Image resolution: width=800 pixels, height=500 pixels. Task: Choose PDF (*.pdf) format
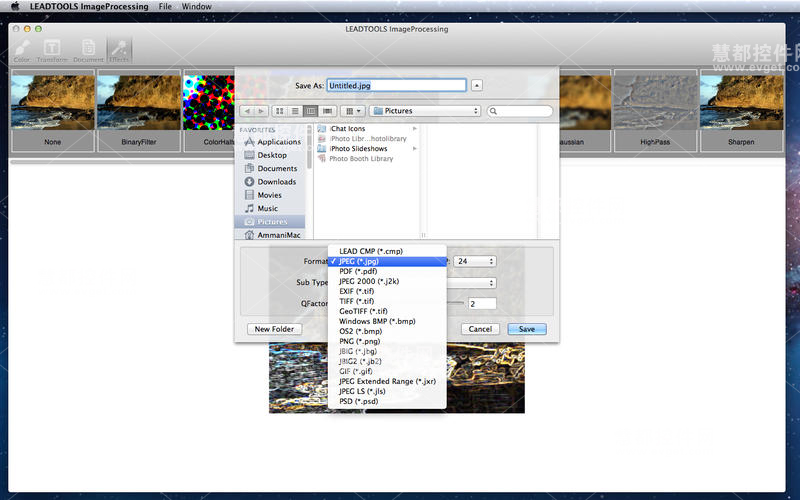[387, 271]
